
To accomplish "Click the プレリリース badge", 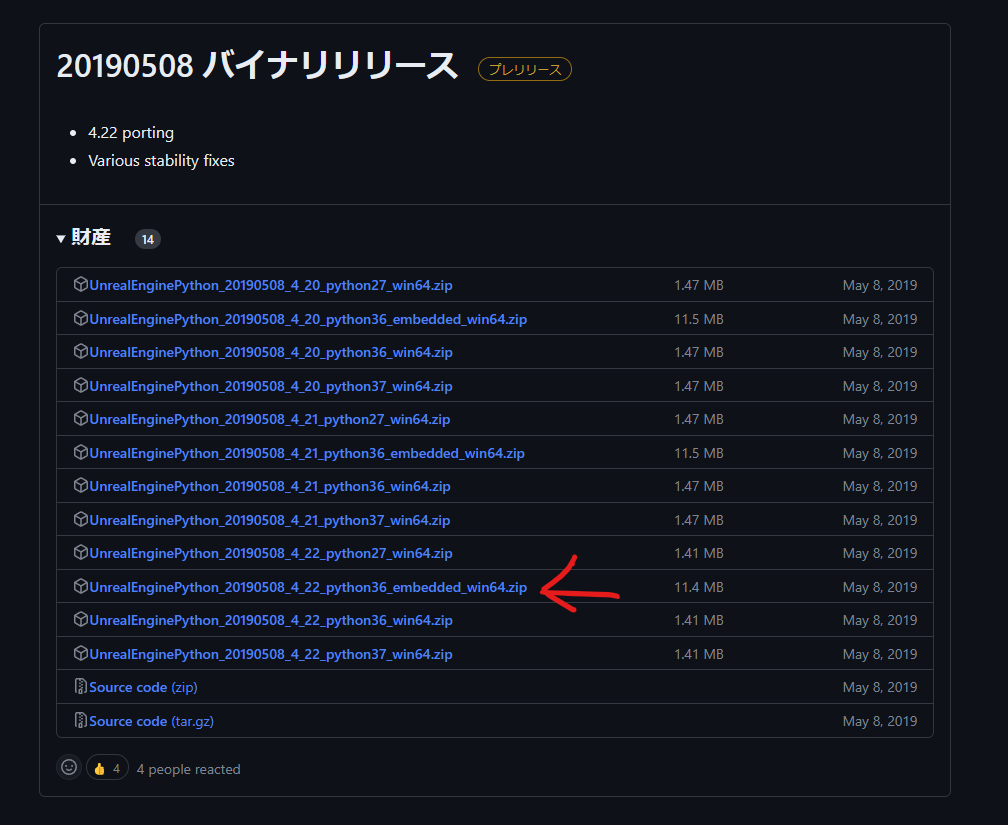I will click(524, 69).
